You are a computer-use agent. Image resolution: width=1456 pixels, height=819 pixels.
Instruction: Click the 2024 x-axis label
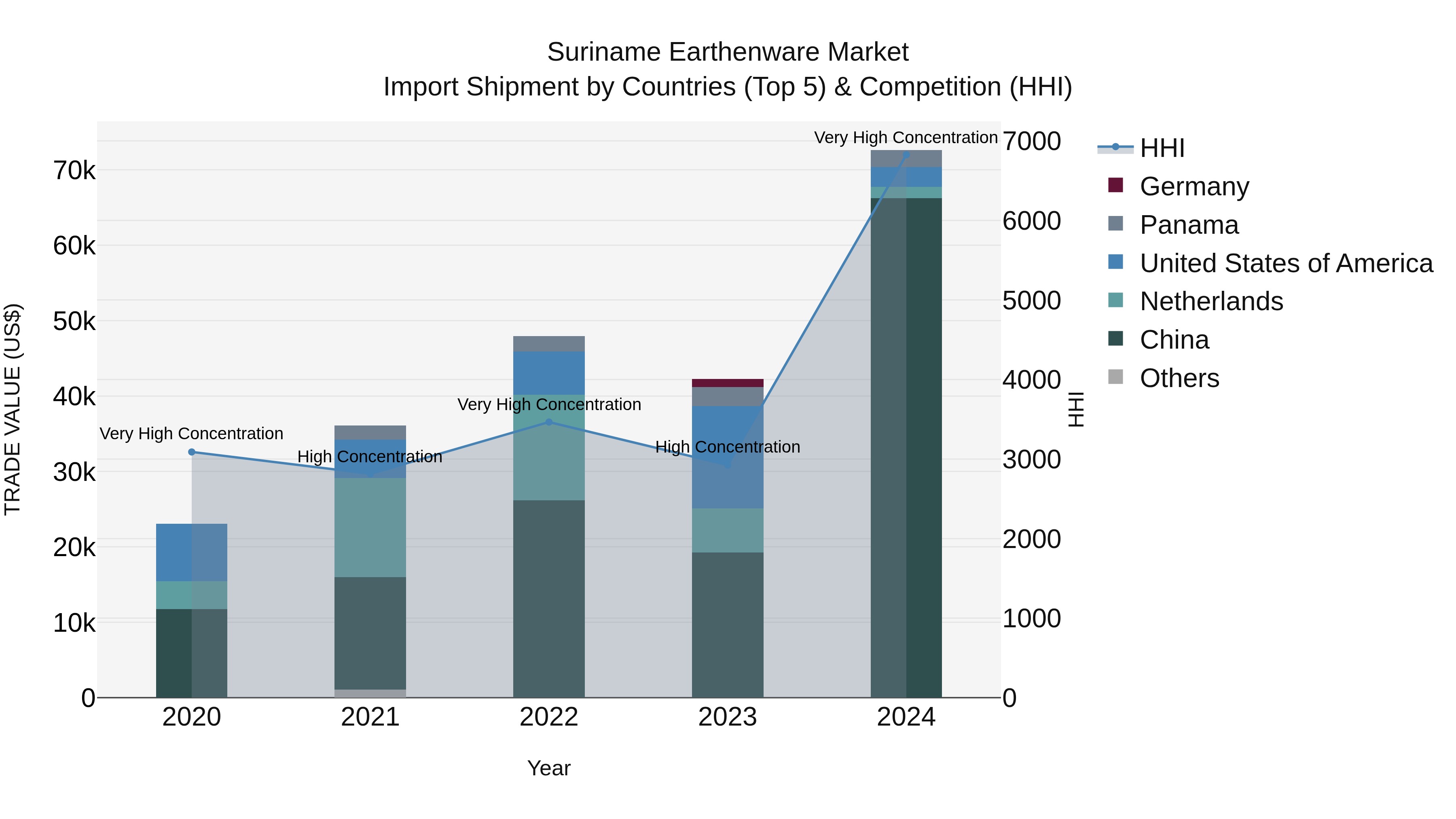tap(906, 717)
